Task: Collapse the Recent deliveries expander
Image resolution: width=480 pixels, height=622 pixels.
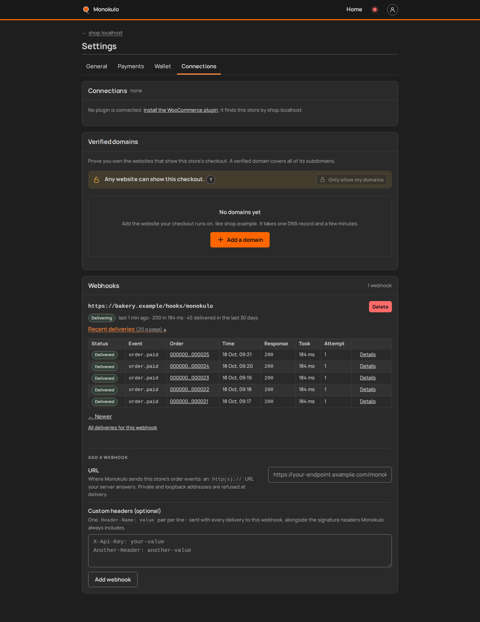Action: point(127,329)
